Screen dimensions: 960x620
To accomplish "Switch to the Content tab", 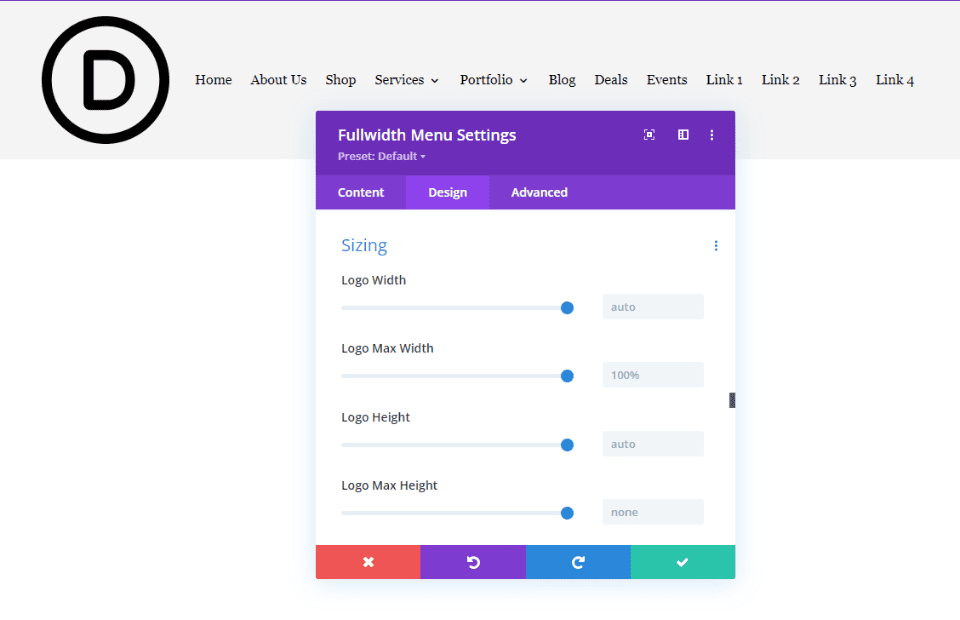I will pos(360,192).
